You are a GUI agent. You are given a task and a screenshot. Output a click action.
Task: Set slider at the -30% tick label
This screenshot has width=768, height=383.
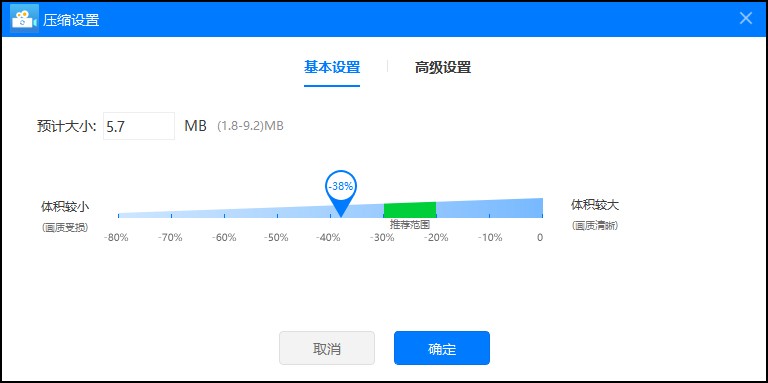pyautogui.click(x=383, y=238)
